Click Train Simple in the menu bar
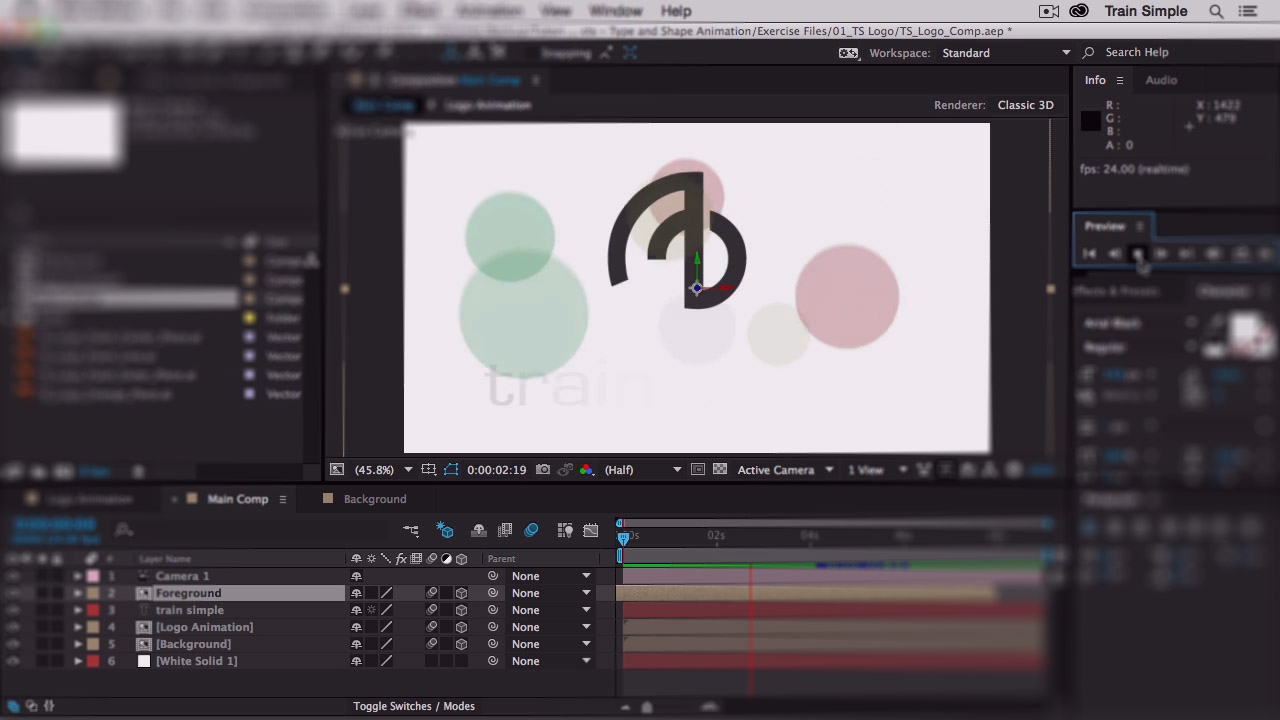 [1146, 11]
